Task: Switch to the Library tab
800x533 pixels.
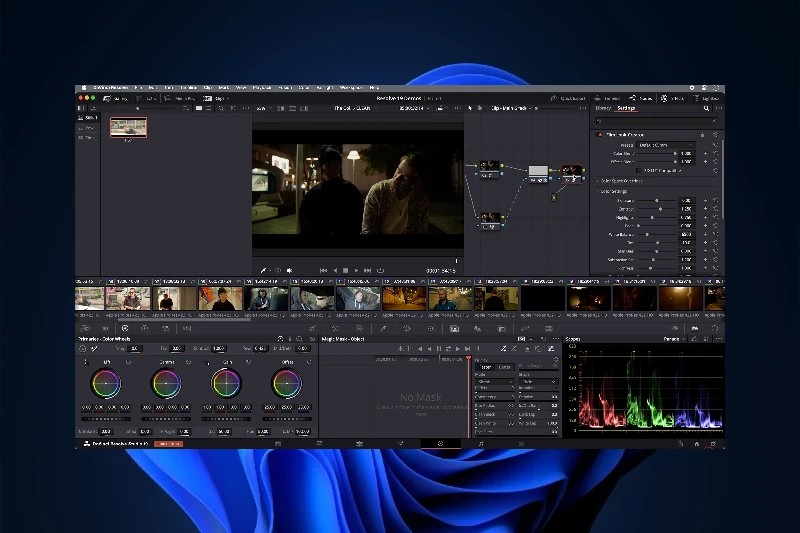Action: tap(603, 108)
